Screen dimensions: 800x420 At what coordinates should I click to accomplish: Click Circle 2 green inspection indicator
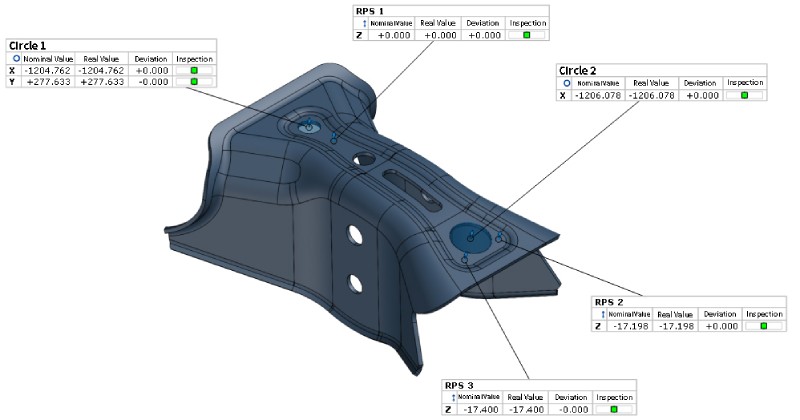point(744,95)
